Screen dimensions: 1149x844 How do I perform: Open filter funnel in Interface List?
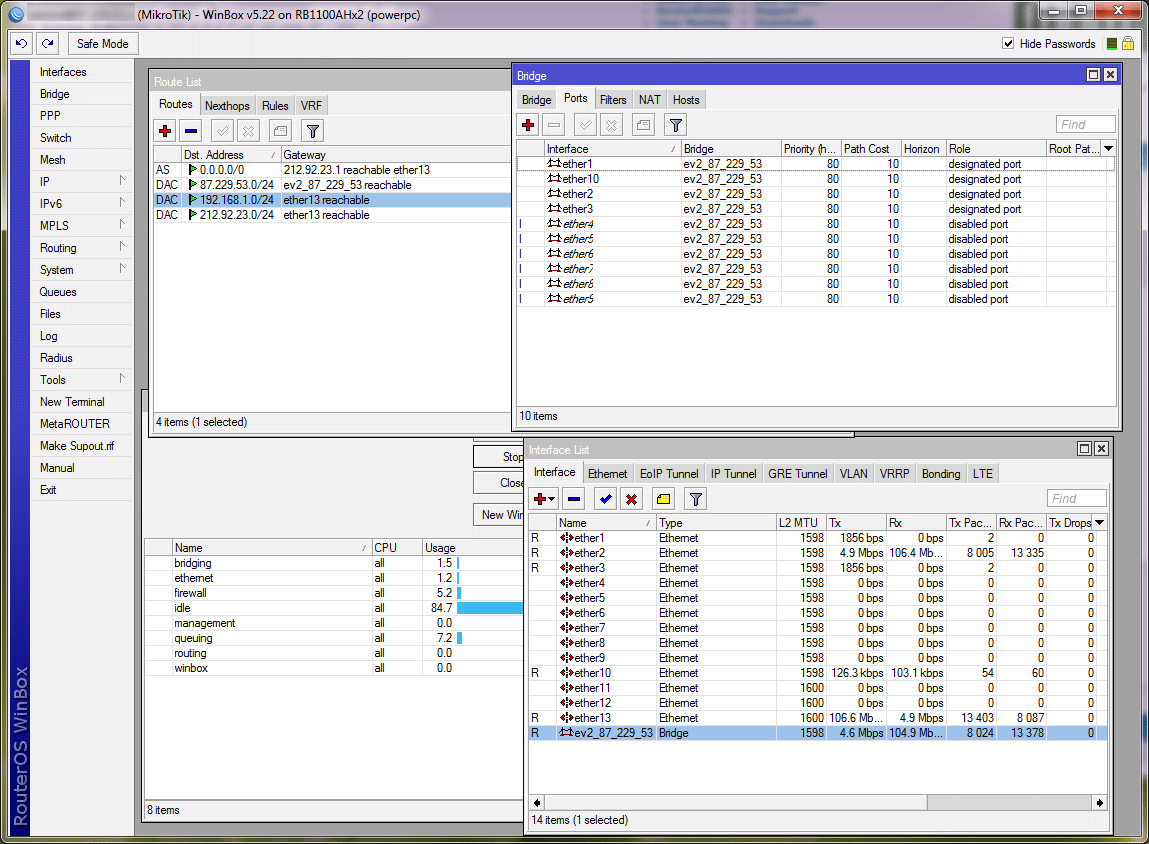point(695,499)
